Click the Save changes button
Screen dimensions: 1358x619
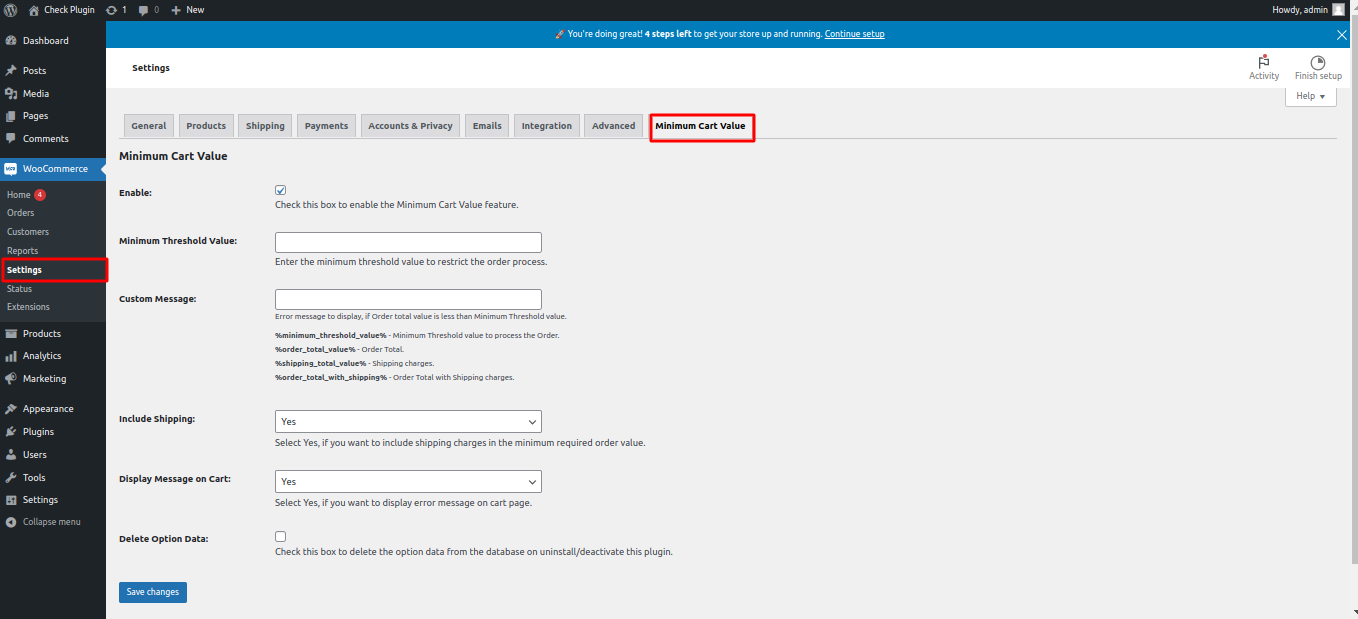pyautogui.click(x=152, y=592)
